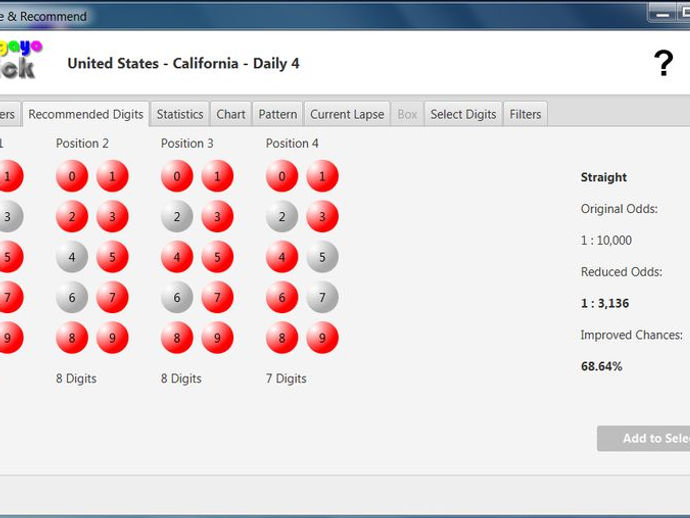This screenshot has height=518, width=690.
Task: Open the cut-off tab ending in 'ers'
Action: click(x=9, y=114)
